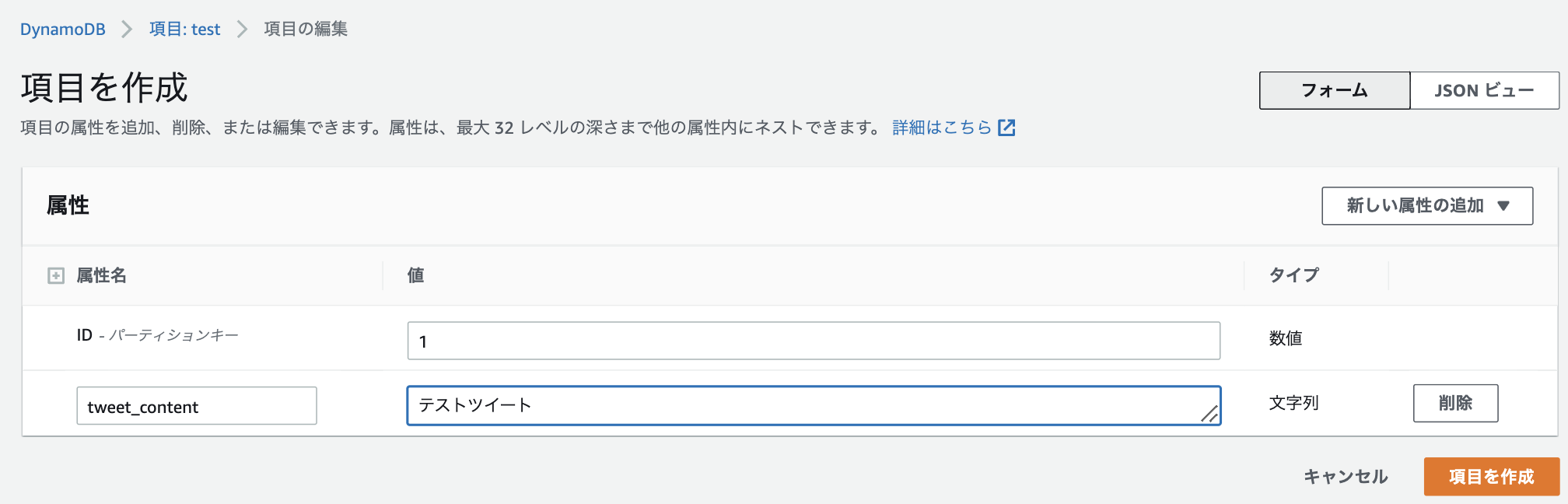Viewport: 1568px width, 504px height.
Task: Click the orange 項目を作成 button
Action: point(1492,477)
